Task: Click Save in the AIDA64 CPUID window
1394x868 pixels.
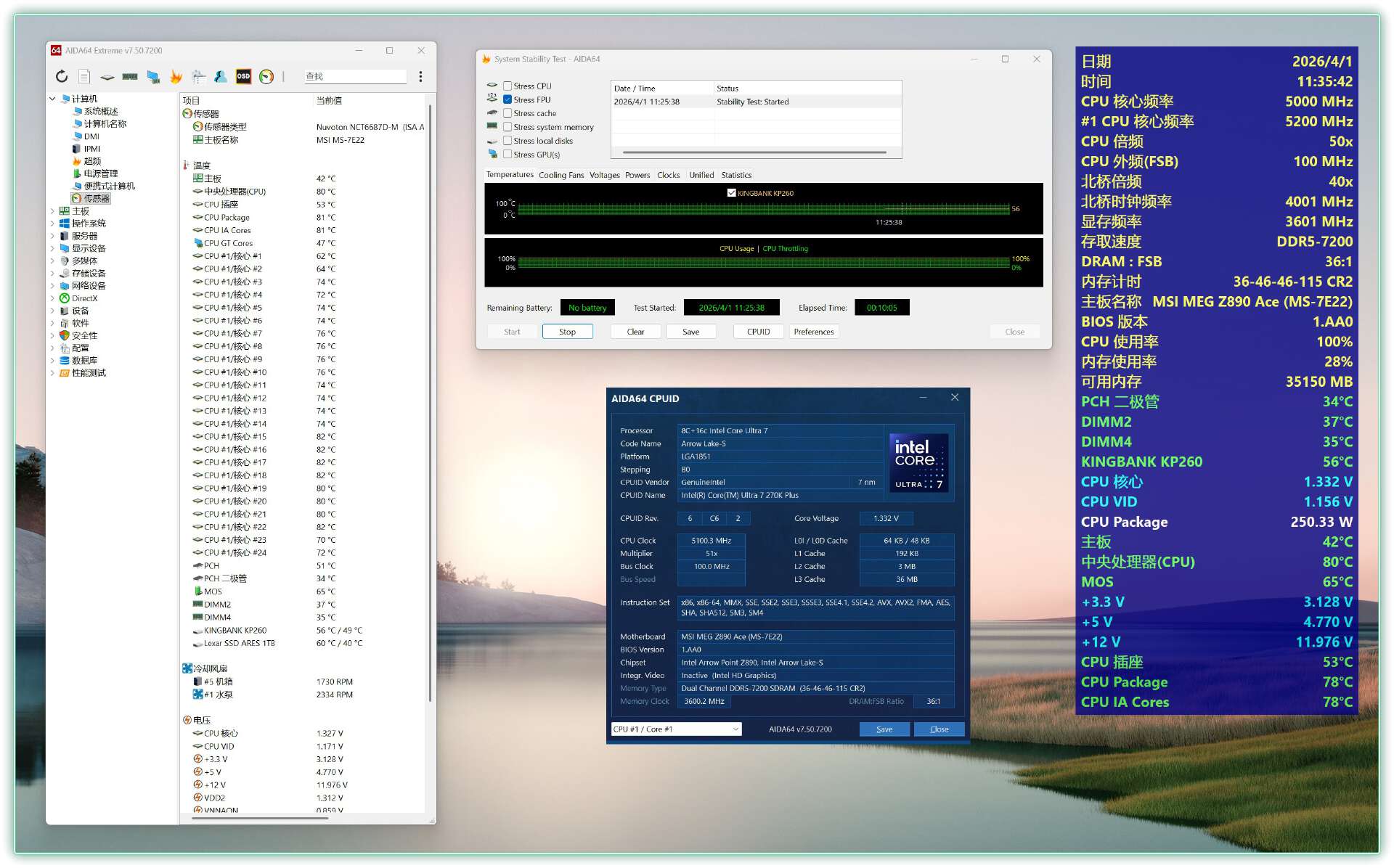Action: tap(884, 729)
